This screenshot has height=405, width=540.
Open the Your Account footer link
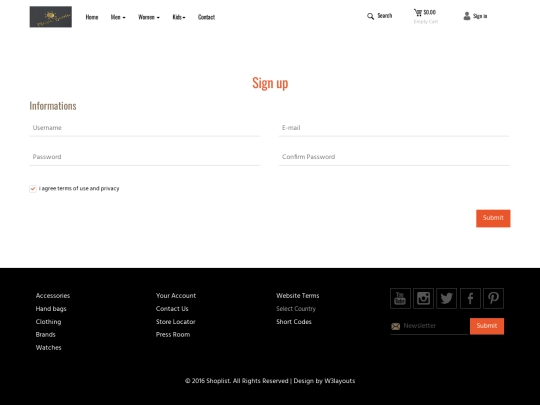(x=176, y=295)
